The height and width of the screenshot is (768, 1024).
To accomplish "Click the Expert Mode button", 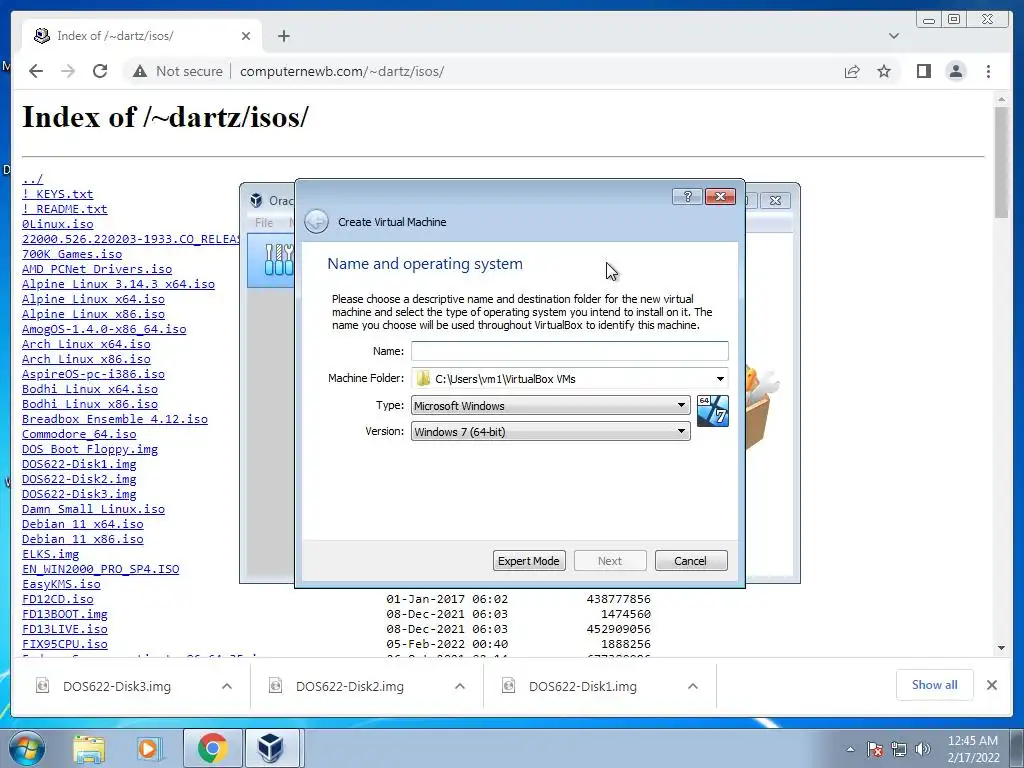I will [x=529, y=561].
